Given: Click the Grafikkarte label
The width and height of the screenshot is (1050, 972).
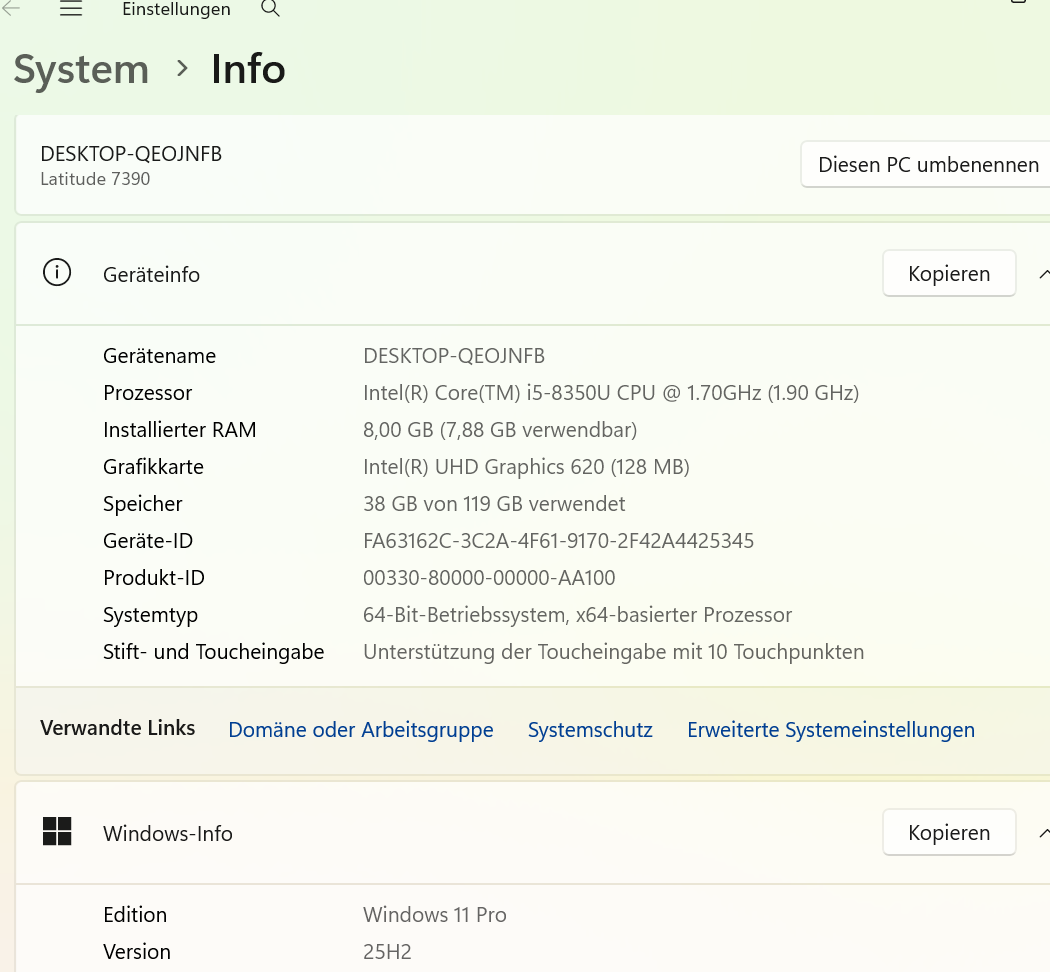Looking at the screenshot, I should [153, 467].
